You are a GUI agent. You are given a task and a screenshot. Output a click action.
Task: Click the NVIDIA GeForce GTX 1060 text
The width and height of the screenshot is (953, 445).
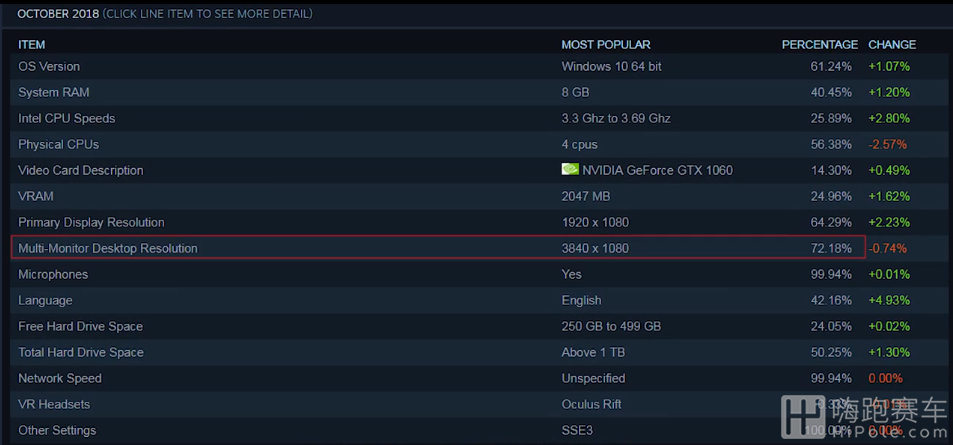pyautogui.click(x=657, y=170)
